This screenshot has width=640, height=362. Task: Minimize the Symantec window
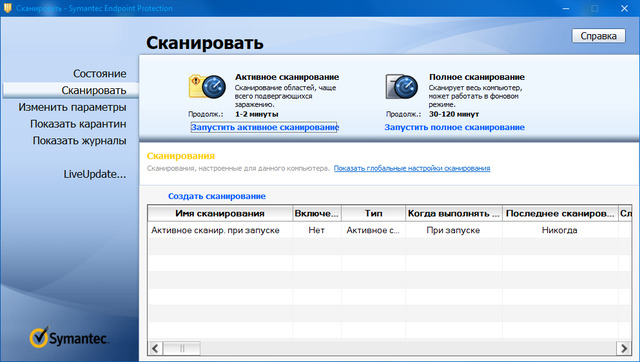566,8
